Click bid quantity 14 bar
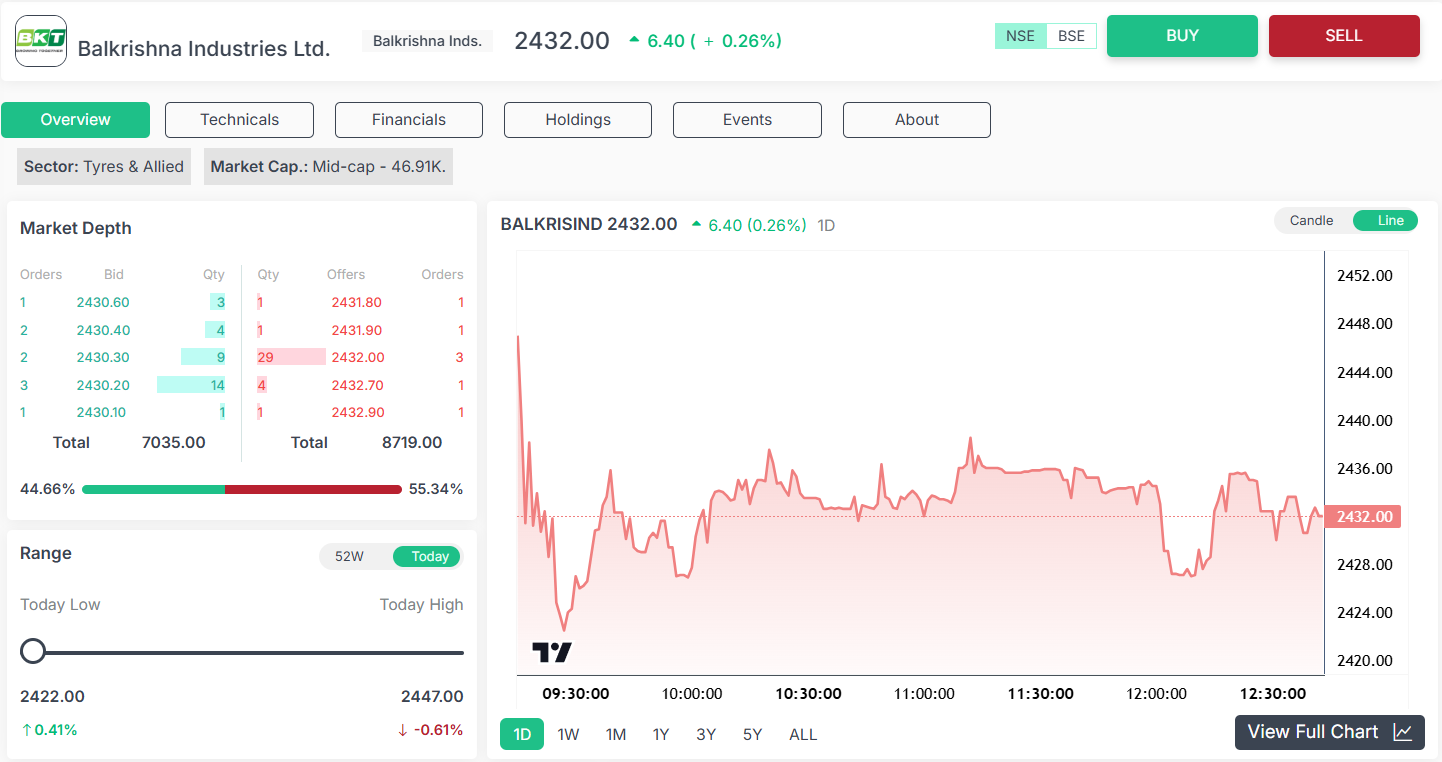 coord(191,385)
